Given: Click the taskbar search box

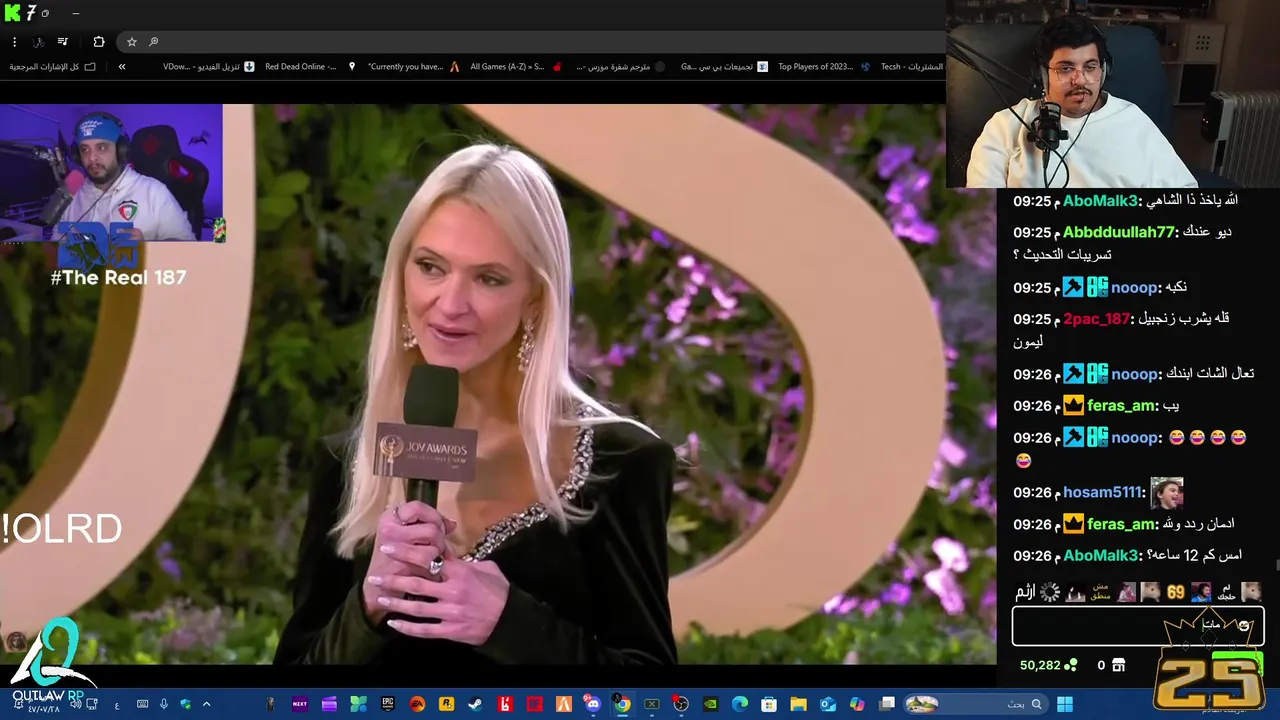Looking at the screenshot, I should [x=975, y=704].
